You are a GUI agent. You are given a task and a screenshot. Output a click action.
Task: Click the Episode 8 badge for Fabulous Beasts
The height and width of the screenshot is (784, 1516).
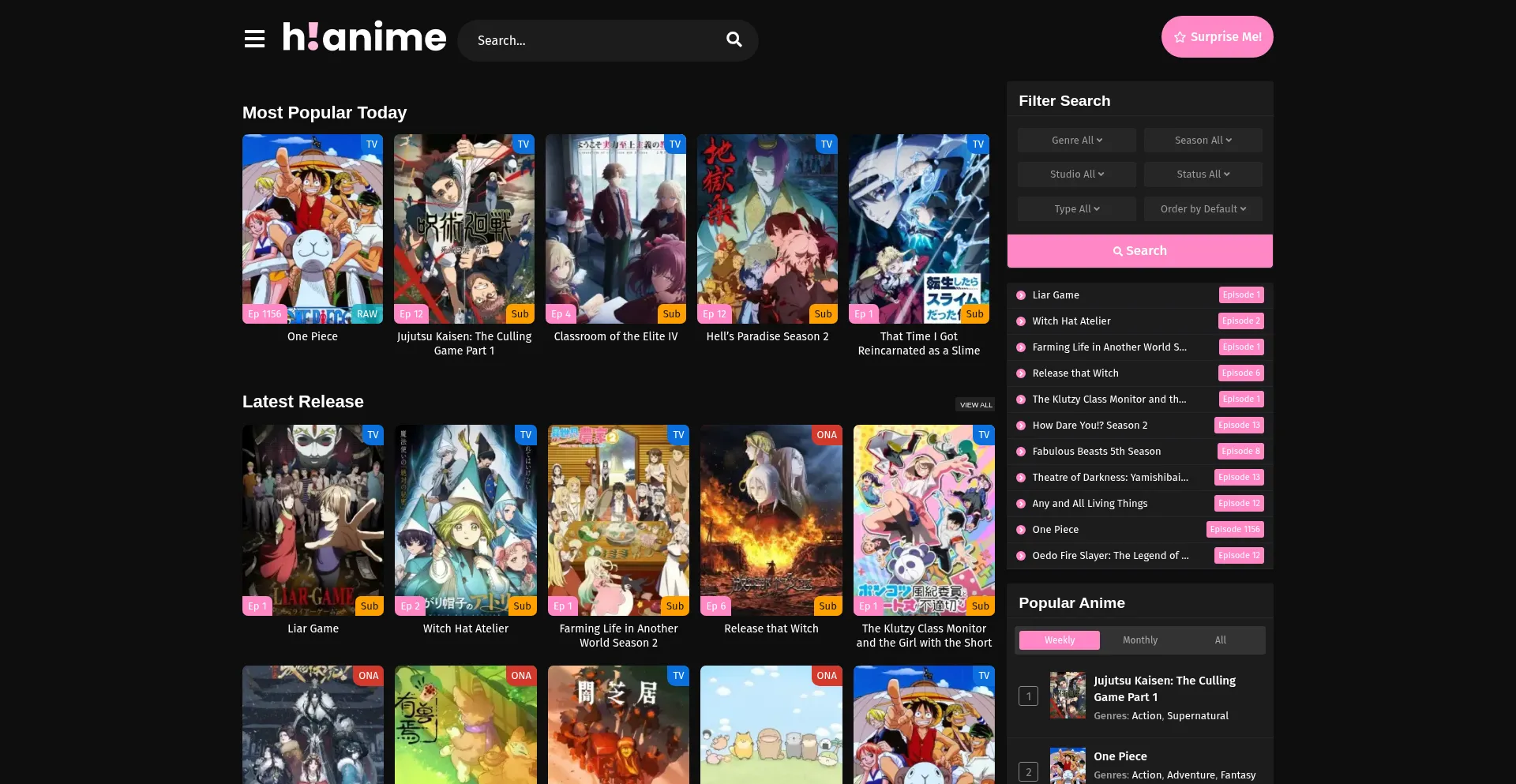[1241, 452]
